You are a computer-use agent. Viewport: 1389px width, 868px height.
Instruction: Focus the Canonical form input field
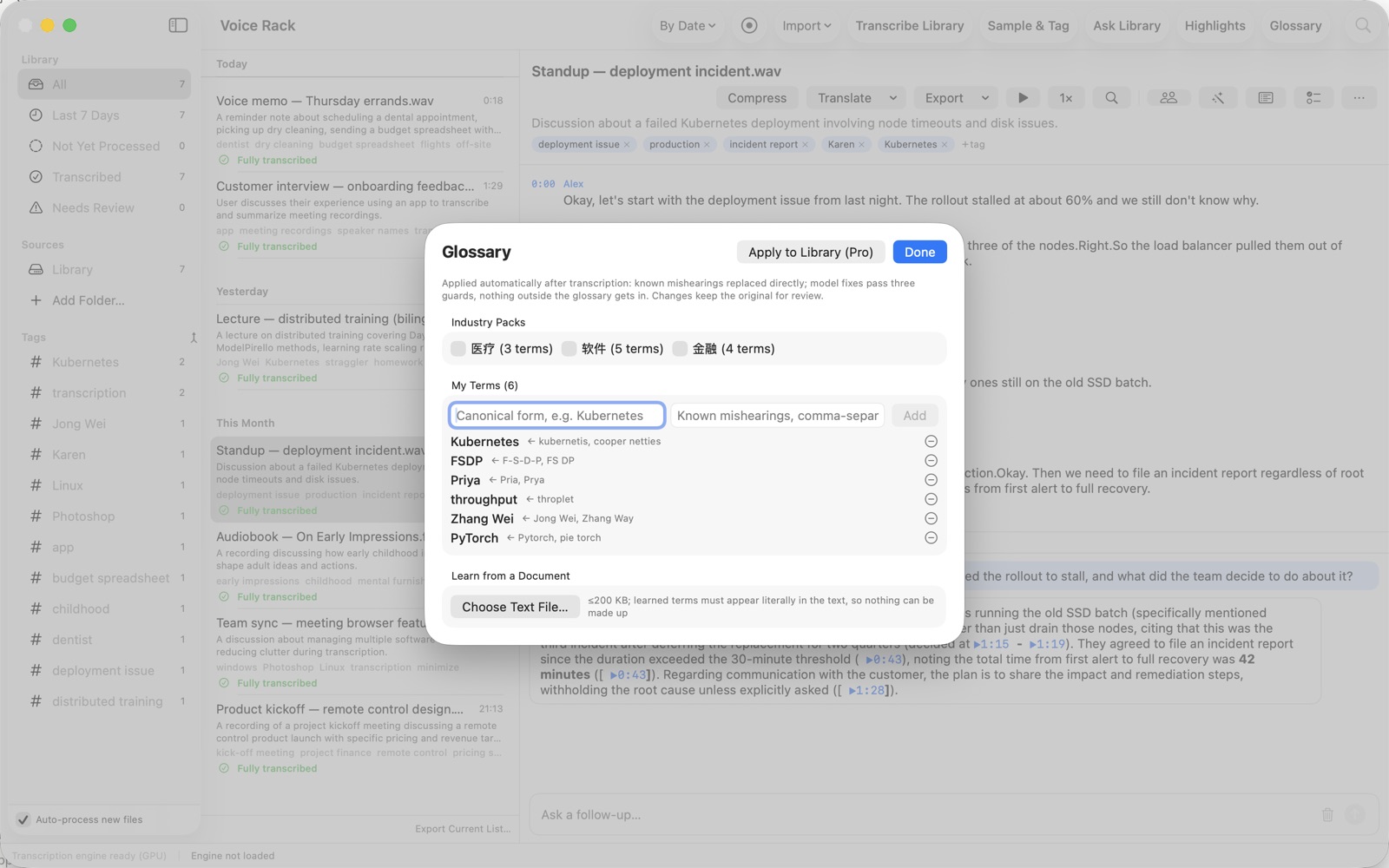click(x=557, y=415)
